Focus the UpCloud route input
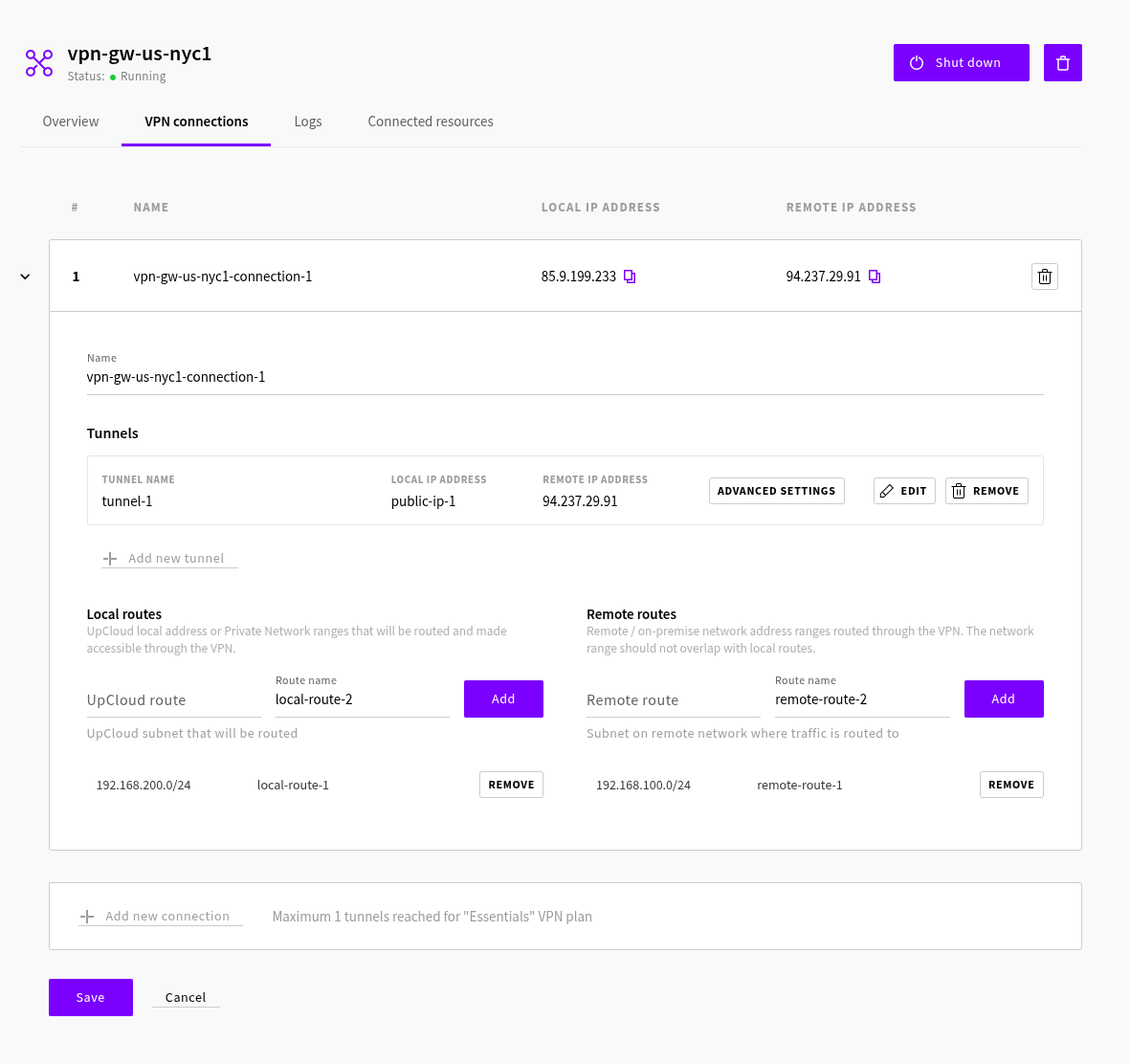The width and height of the screenshot is (1130, 1064). [x=174, y=700]
